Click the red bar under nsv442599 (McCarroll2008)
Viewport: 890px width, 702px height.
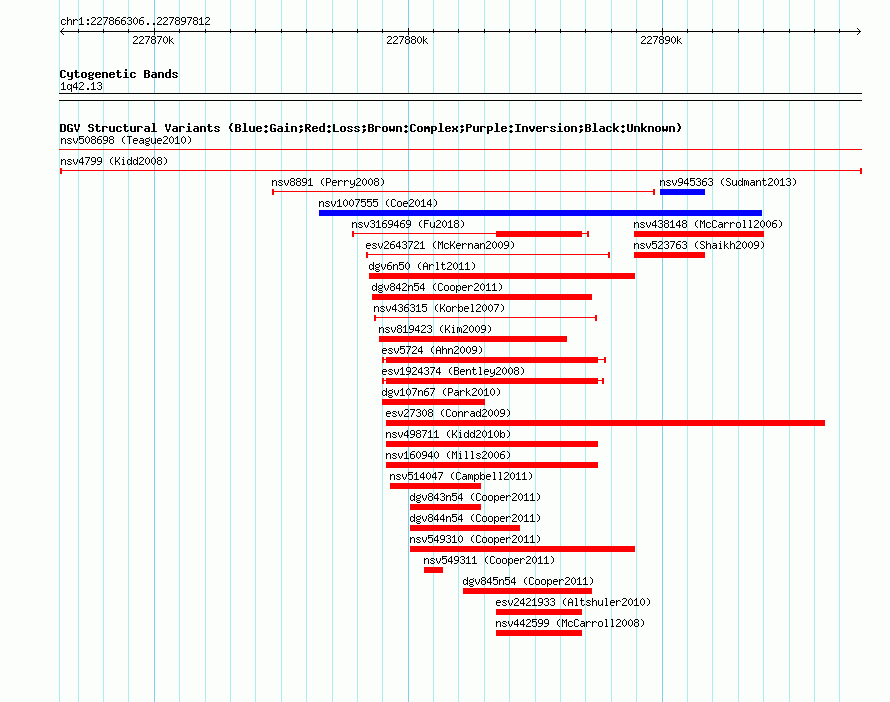click(x=539, y=633)
